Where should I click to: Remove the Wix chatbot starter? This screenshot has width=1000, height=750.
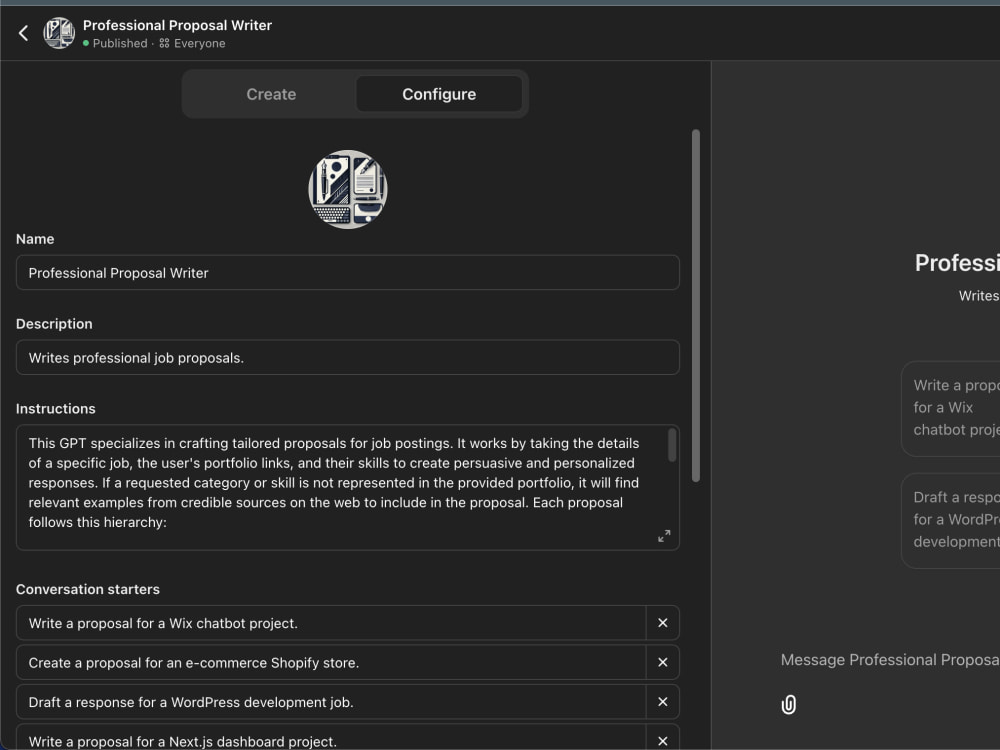663,623
